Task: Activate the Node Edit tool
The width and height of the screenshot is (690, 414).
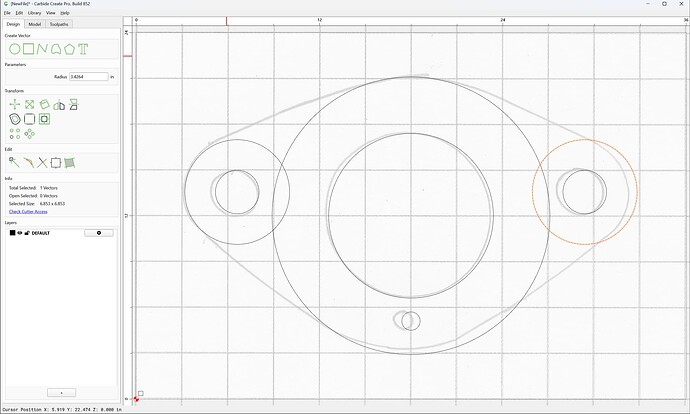Action: click(x=14, y=163)
